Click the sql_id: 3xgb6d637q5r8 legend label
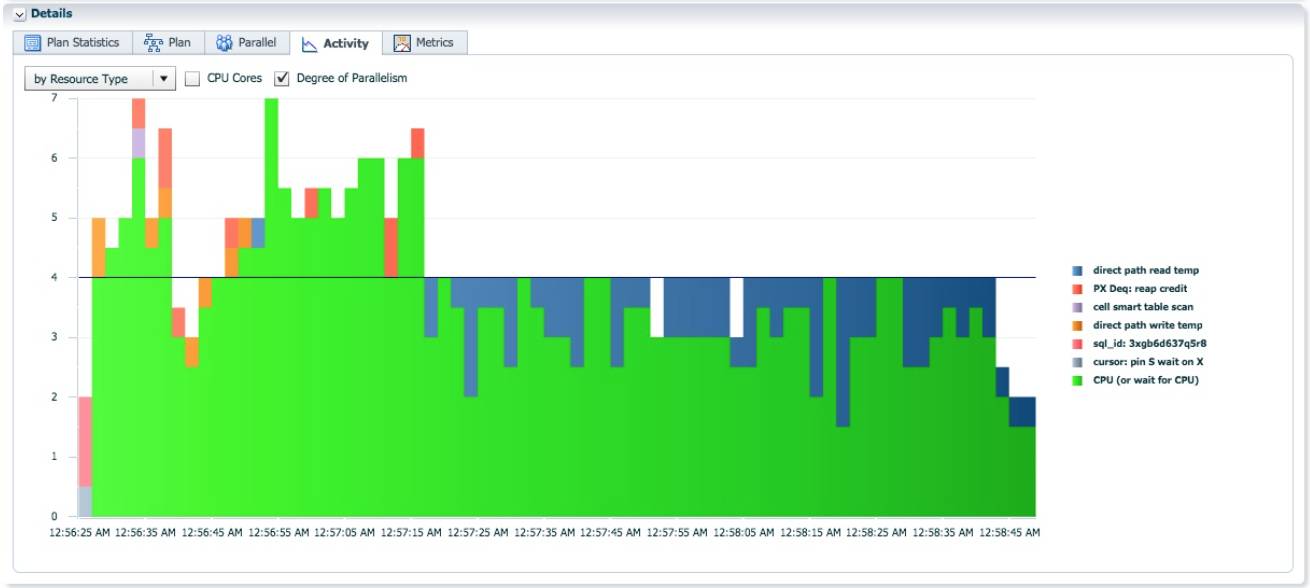 point(1149,343)
